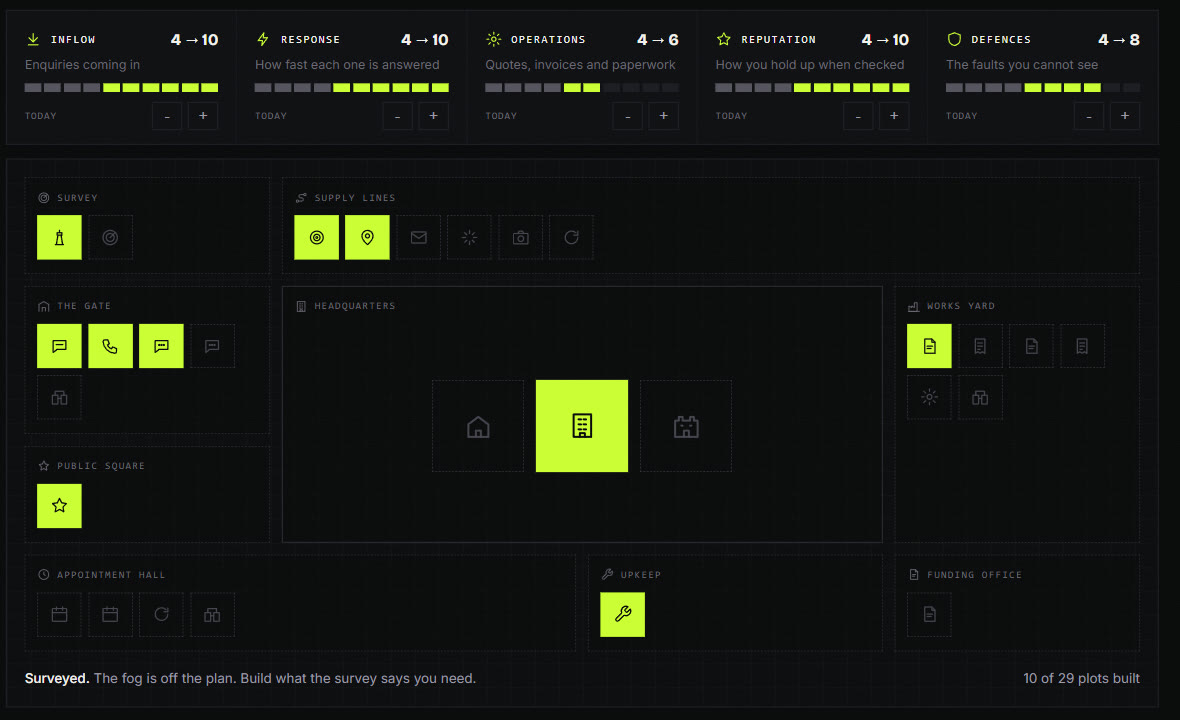Open the built bullseye plot in Supply Lines
Viewport: 1180px width, 720px height.
point(316,238)
